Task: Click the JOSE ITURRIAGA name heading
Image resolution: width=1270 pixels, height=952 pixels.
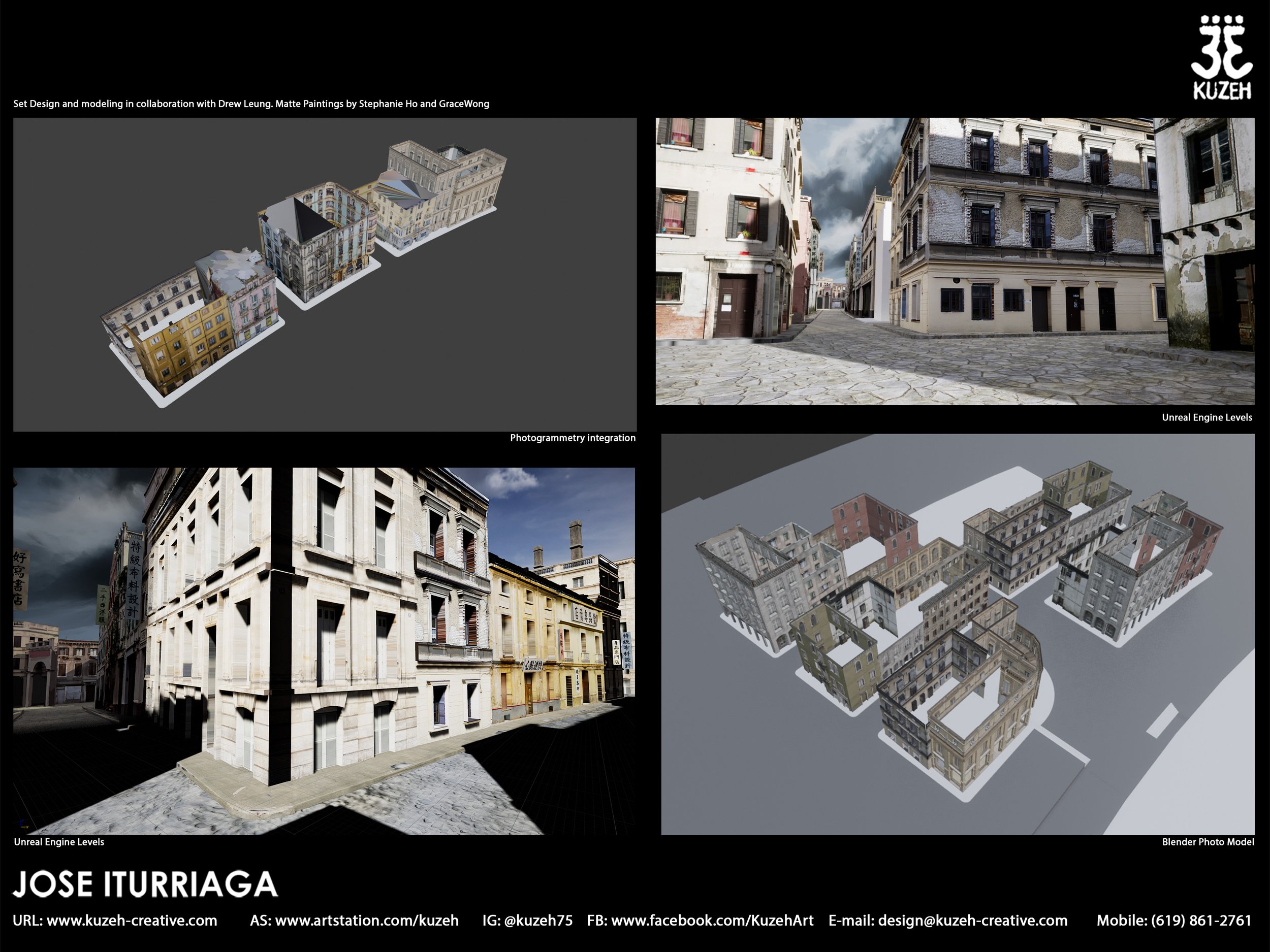Action: coord(145,884)
